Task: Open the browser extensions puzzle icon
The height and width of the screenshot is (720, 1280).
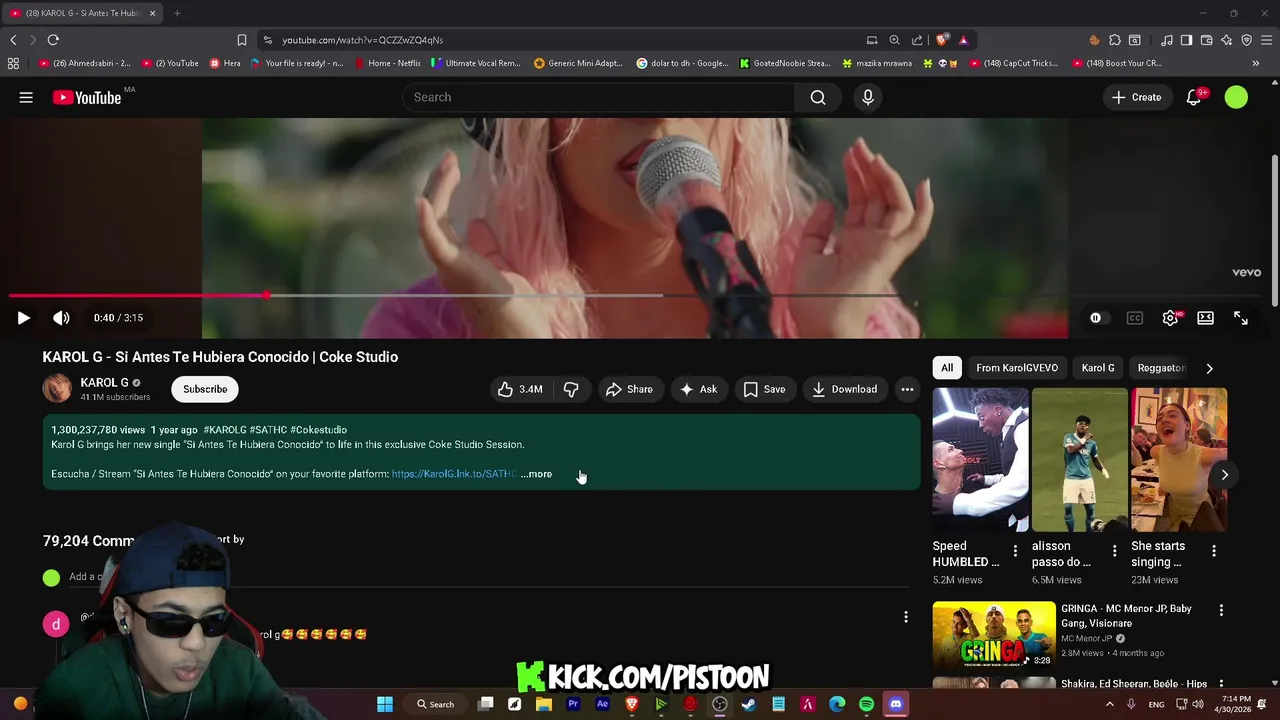Action: 1114,40
